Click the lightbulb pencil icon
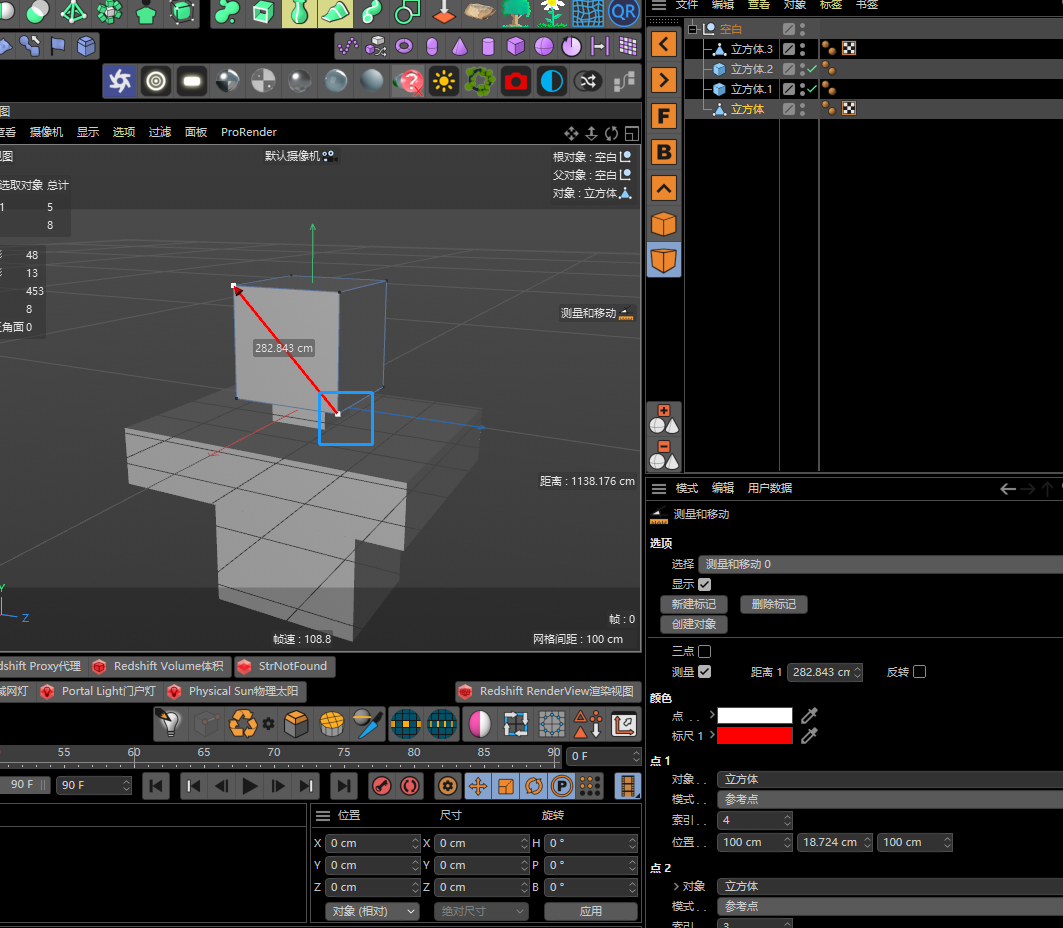This screenshot has height=928, width=1063. (169, 723)
